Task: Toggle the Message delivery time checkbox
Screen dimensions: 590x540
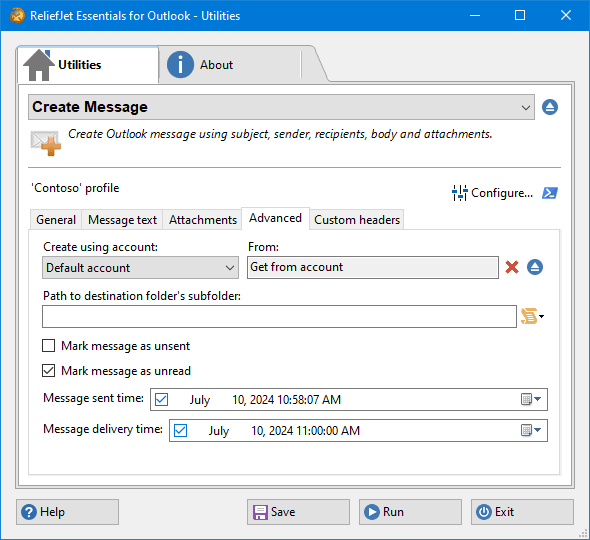Action: 181,430
